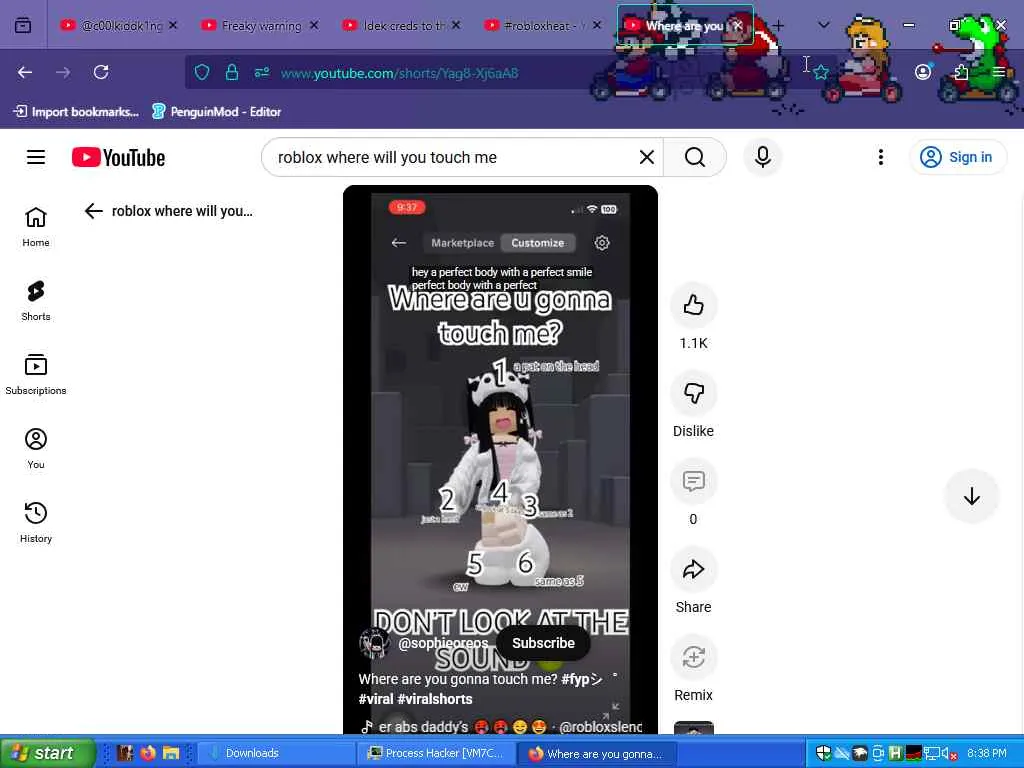
Task: Click the sound track link at video bottom
Action: tap(502, 727)
